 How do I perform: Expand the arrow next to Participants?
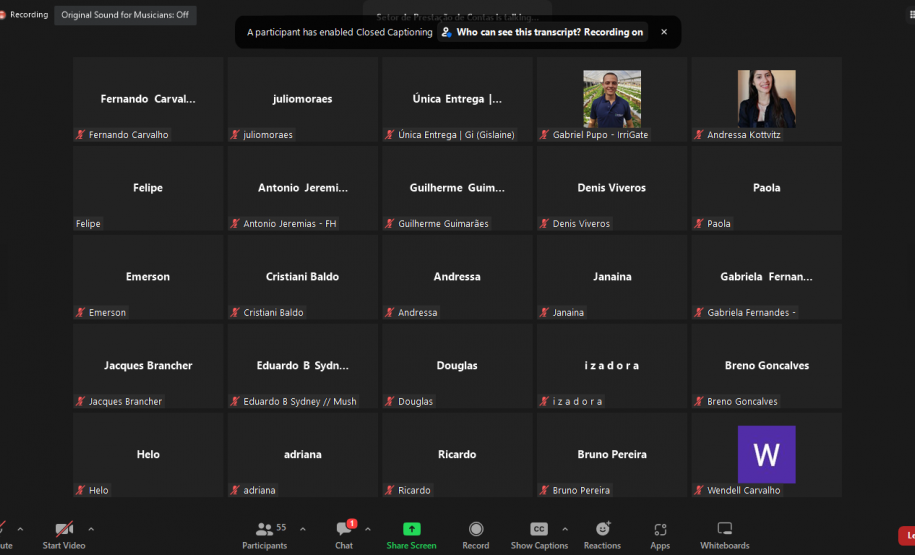(x=303, y=529)
